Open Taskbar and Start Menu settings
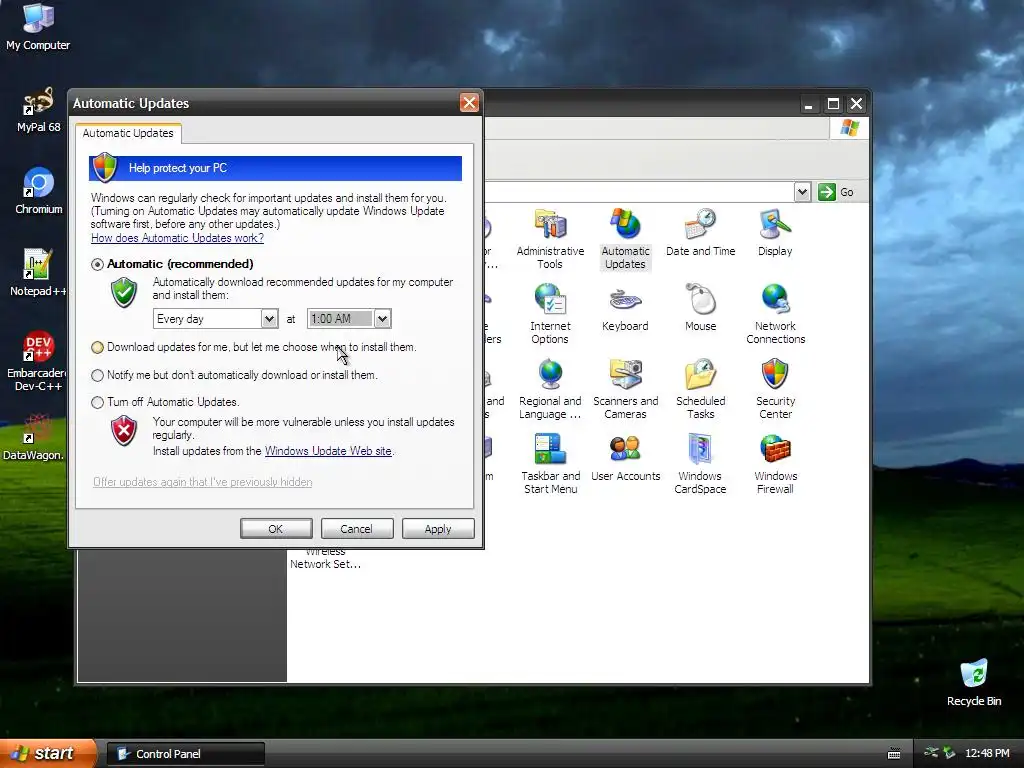This screenshot has height=768, width=1024. [x=550, y=464]
